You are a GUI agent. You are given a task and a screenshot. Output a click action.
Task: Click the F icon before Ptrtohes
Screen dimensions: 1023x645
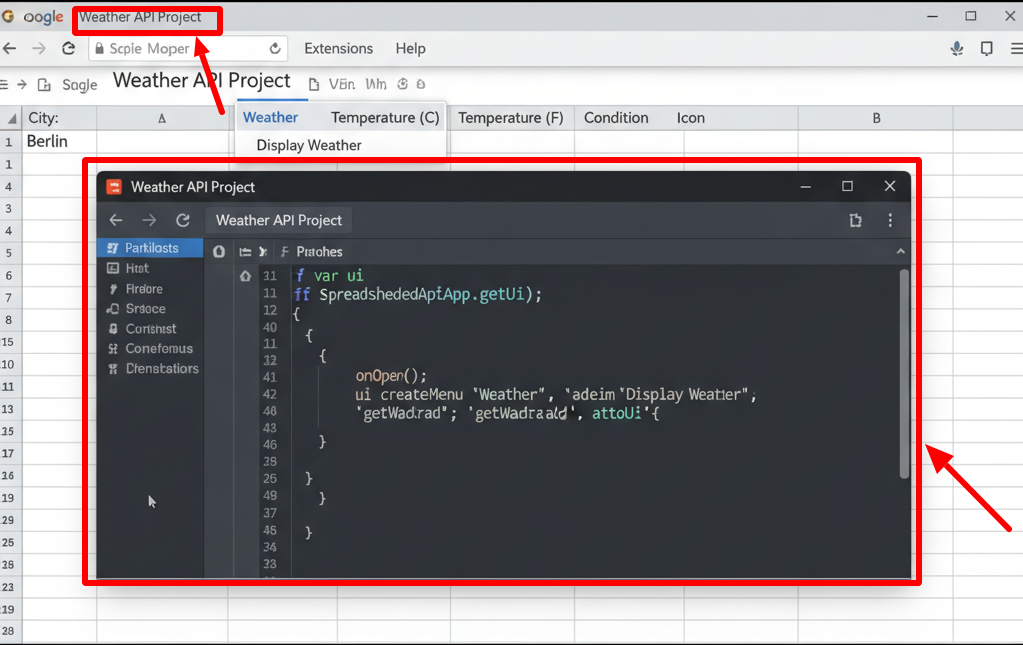(x=284, y=252)
